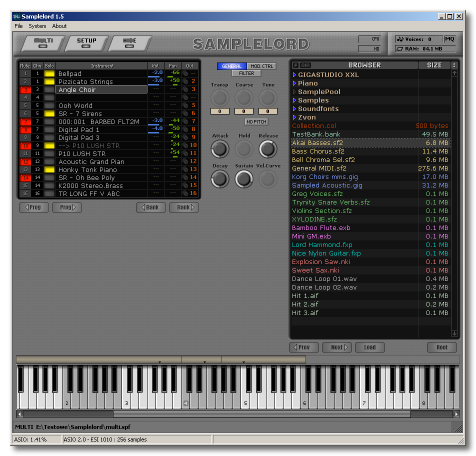Click the MQ quality indicator
Image resolution: width=476 pixels, height=456 pixels.
pos(450,39)
